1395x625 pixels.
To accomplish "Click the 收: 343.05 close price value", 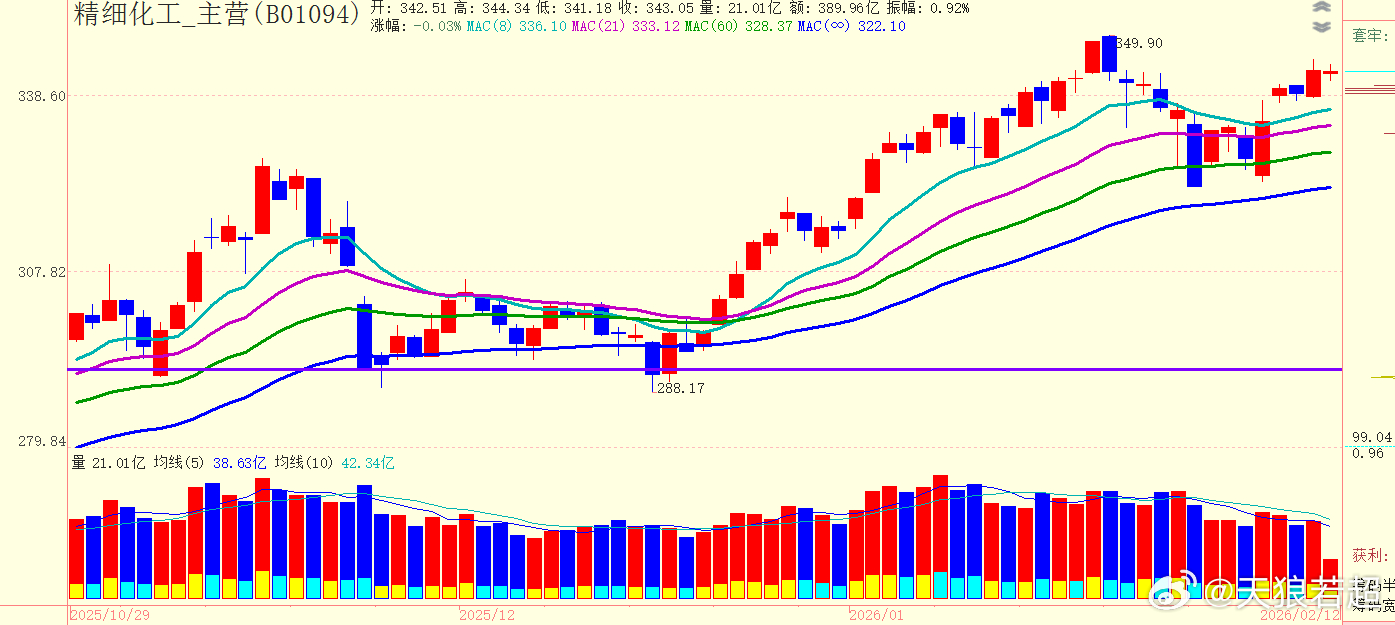I will pyautogui.click(x=656, y=8).
